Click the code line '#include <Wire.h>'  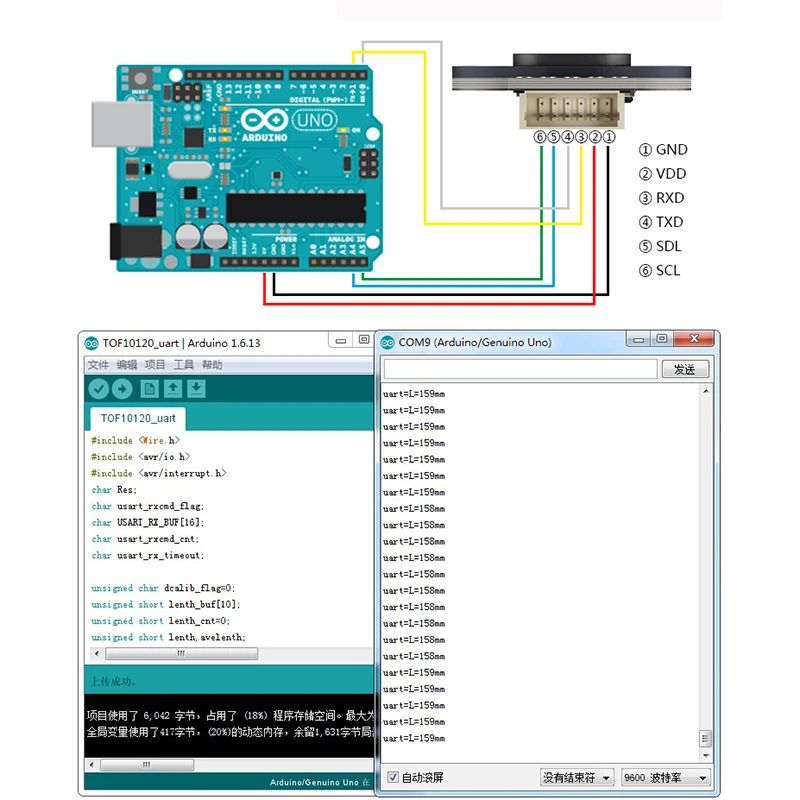(x=135, y=440)
